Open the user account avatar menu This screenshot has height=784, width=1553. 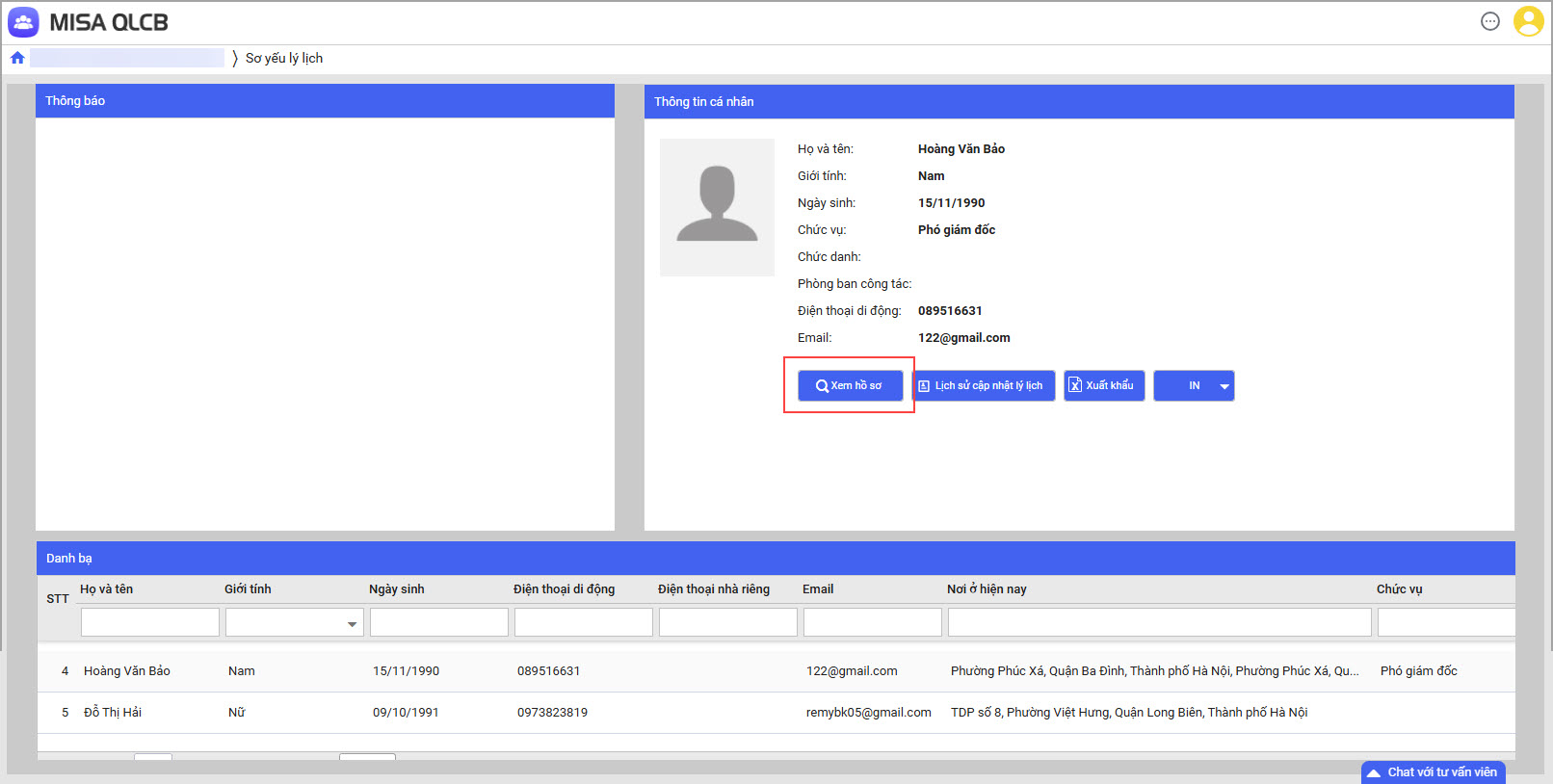(x=1528, y=21)
